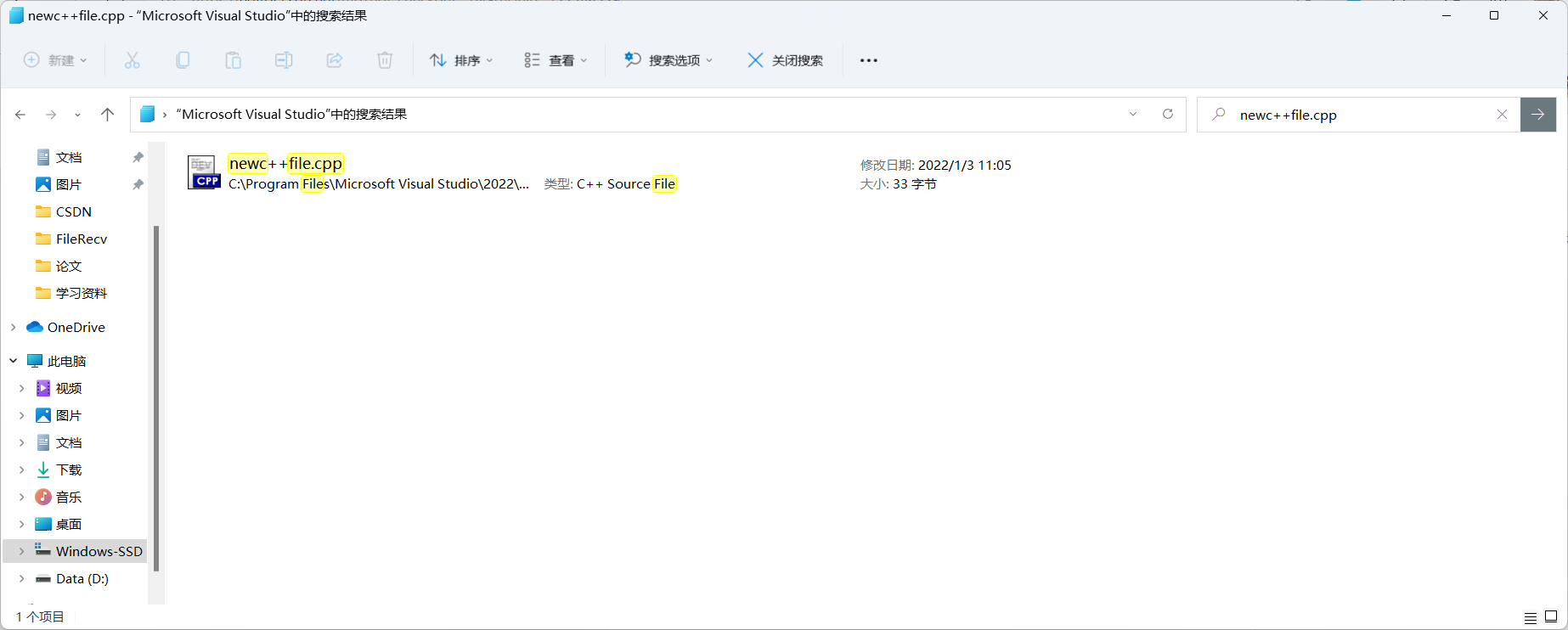Image resolution: width=1568 pixels, height=630 pixels.
Task: Open the 查看 (View) dropdown
Action: coord(556,60)
